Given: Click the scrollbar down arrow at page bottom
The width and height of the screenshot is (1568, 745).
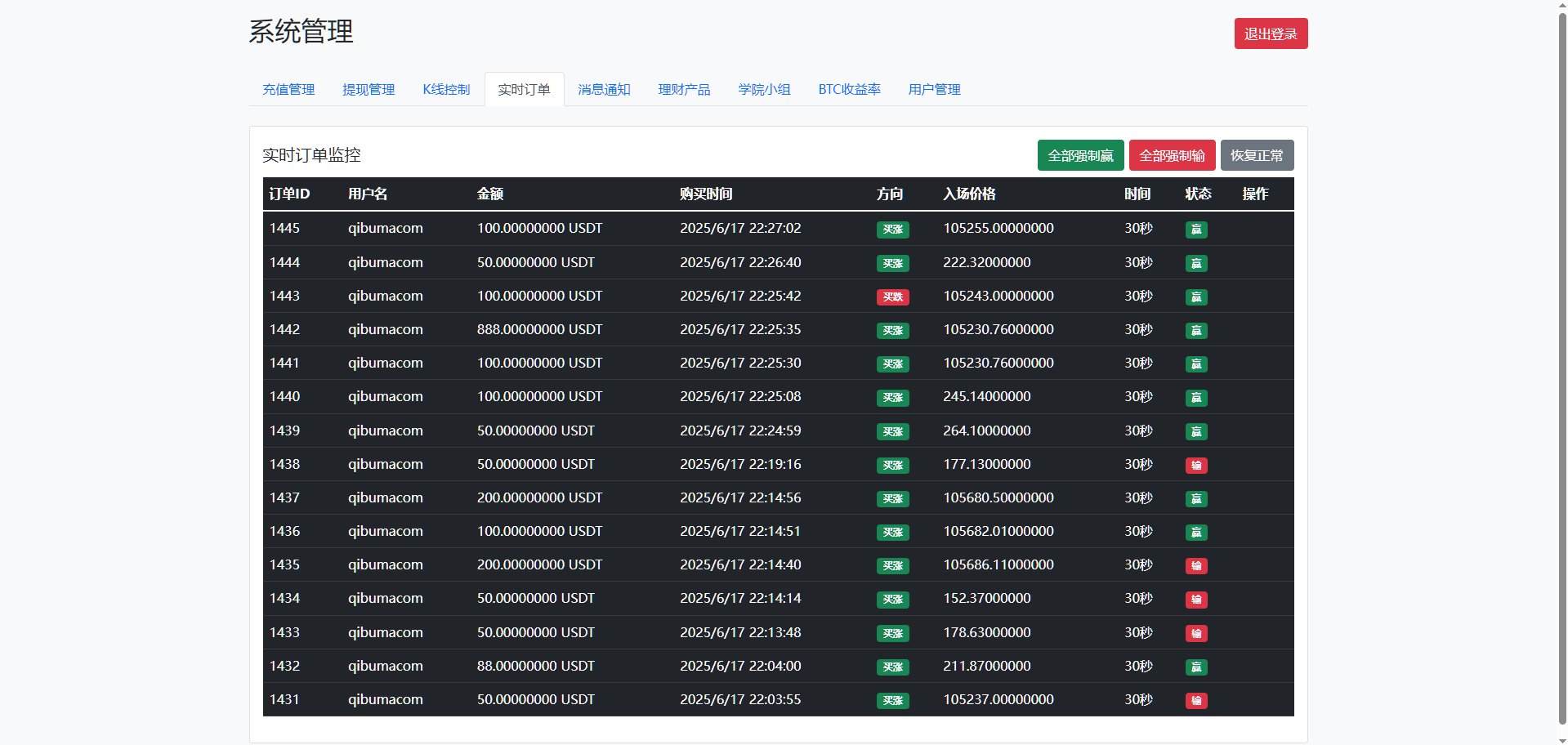Looking at the screenshot, I should pos(1562,740).
